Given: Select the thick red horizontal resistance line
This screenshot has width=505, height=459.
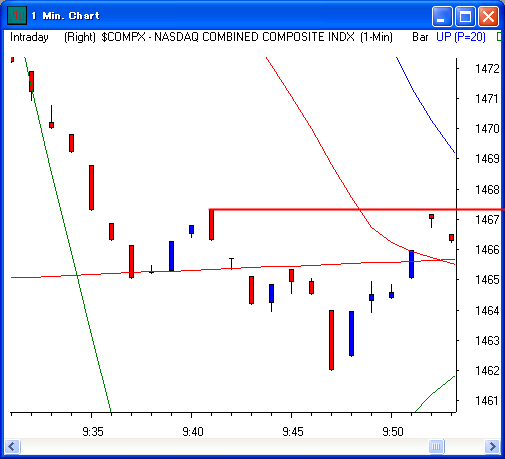Looking at the screenshot, I should tap(356, 210).
